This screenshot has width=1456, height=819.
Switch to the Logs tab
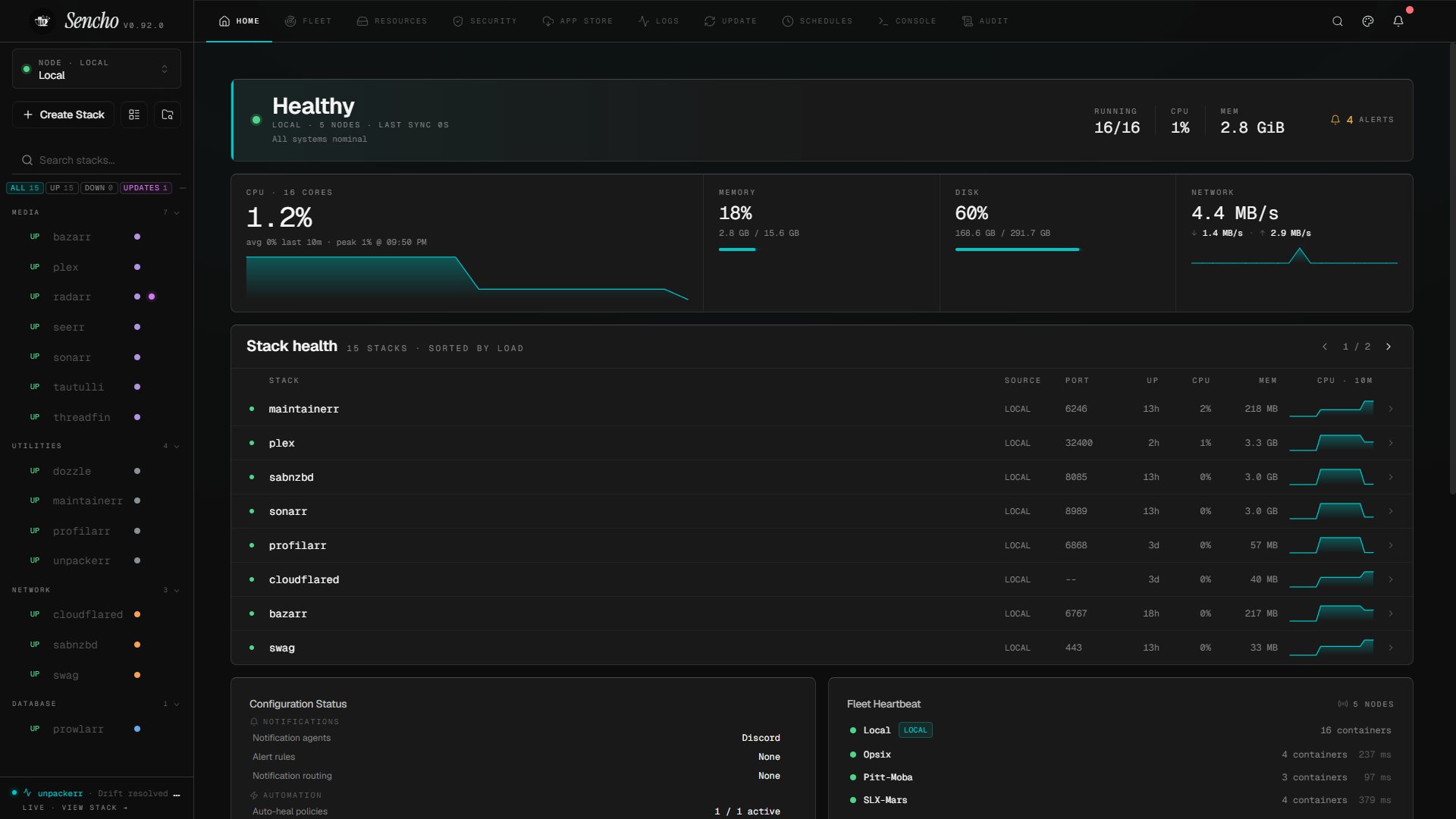tap(658, 21)
